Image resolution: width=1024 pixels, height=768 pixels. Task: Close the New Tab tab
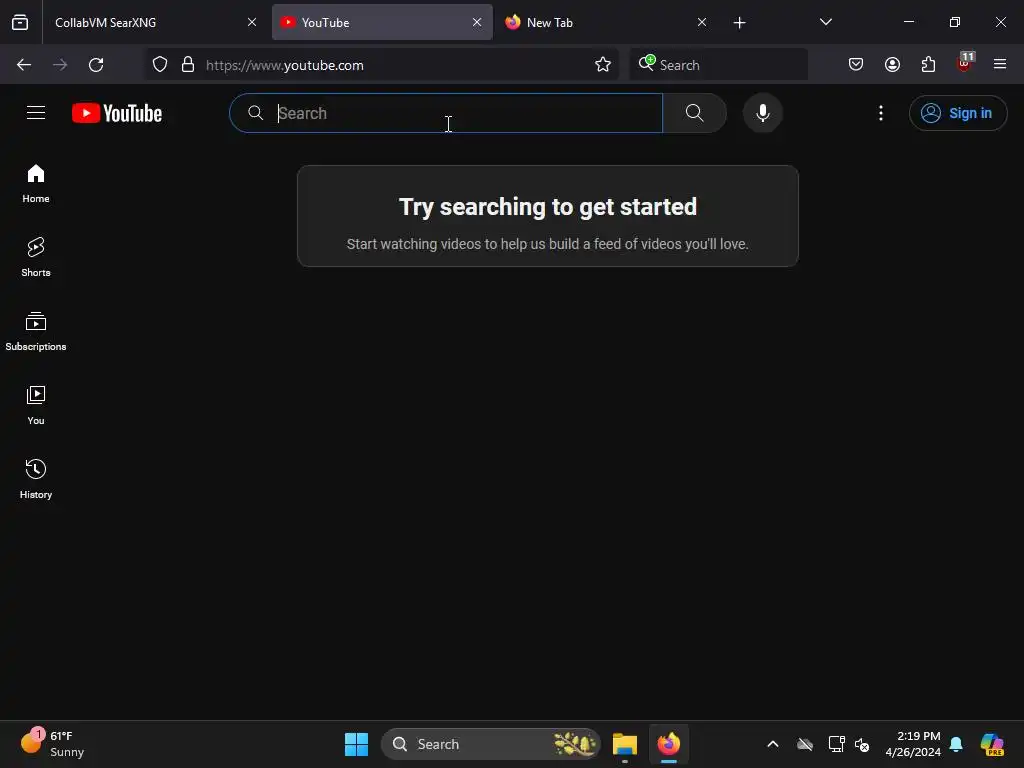pos(702,22)
